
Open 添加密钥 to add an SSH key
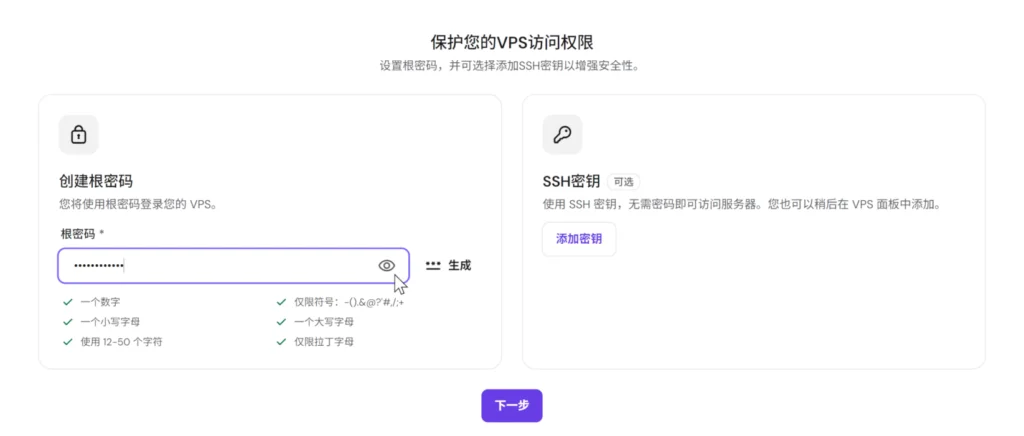579,239
